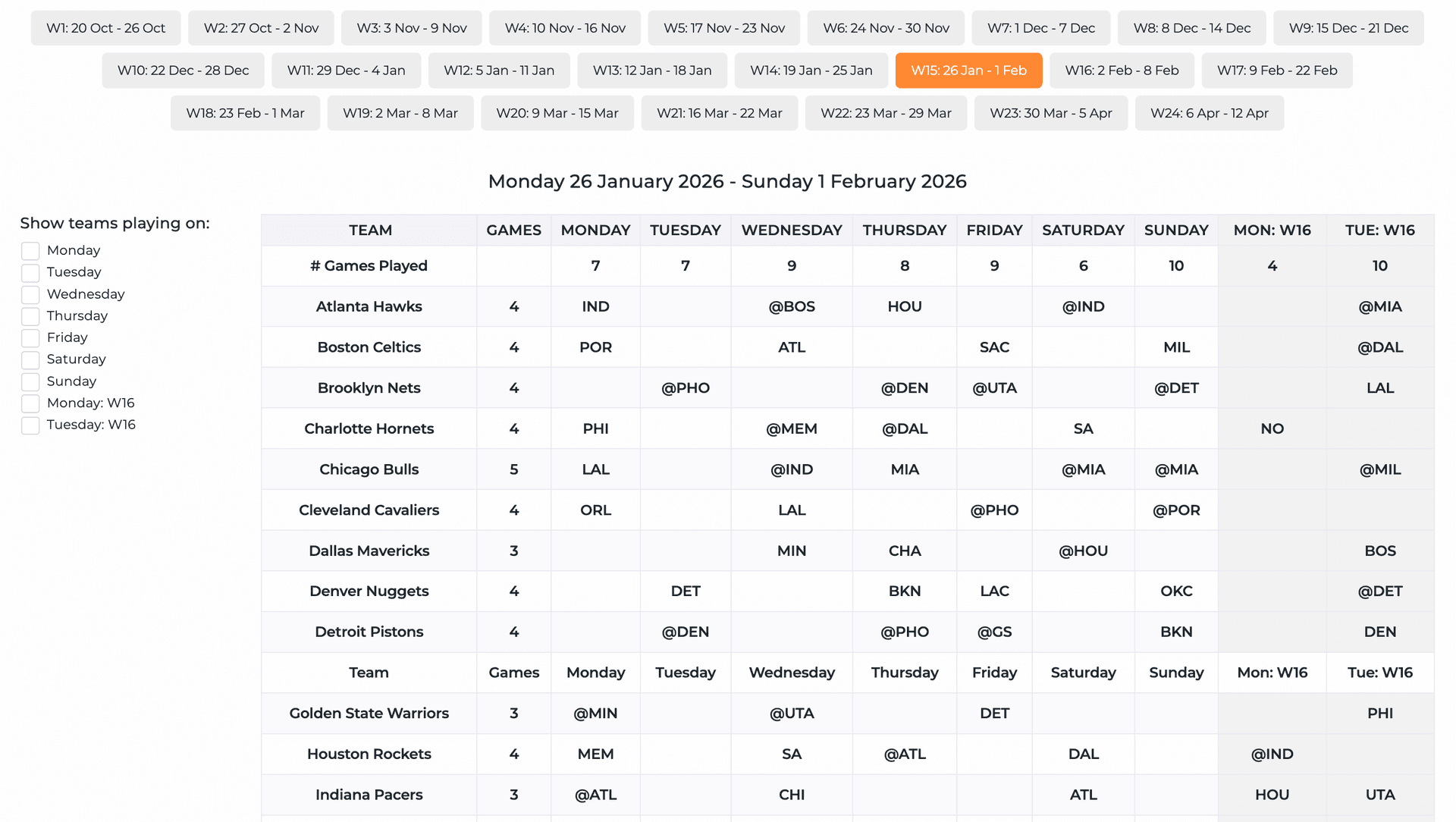1456x822 pixels.
Task: Check the Tuesday: W16 checkbox
Action: 30,425
